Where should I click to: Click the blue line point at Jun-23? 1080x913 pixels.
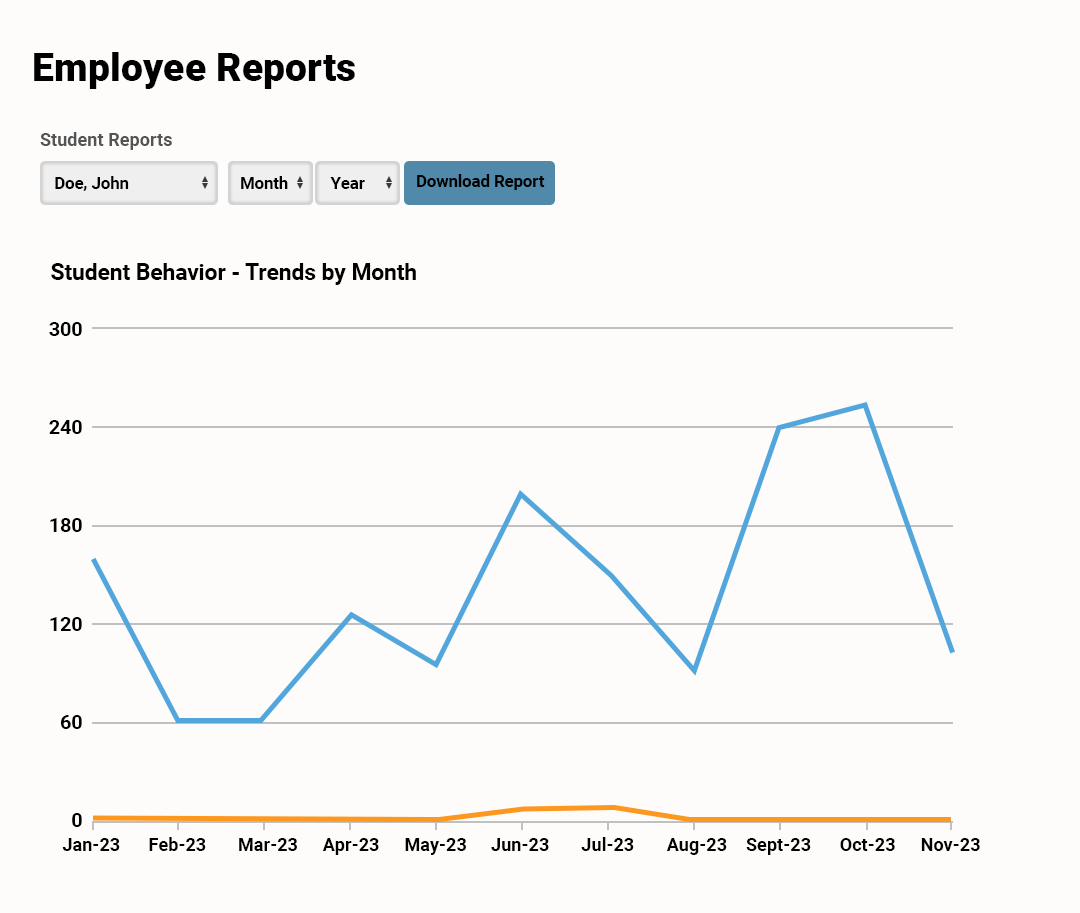pyautogui.click(x=521, y=494)
